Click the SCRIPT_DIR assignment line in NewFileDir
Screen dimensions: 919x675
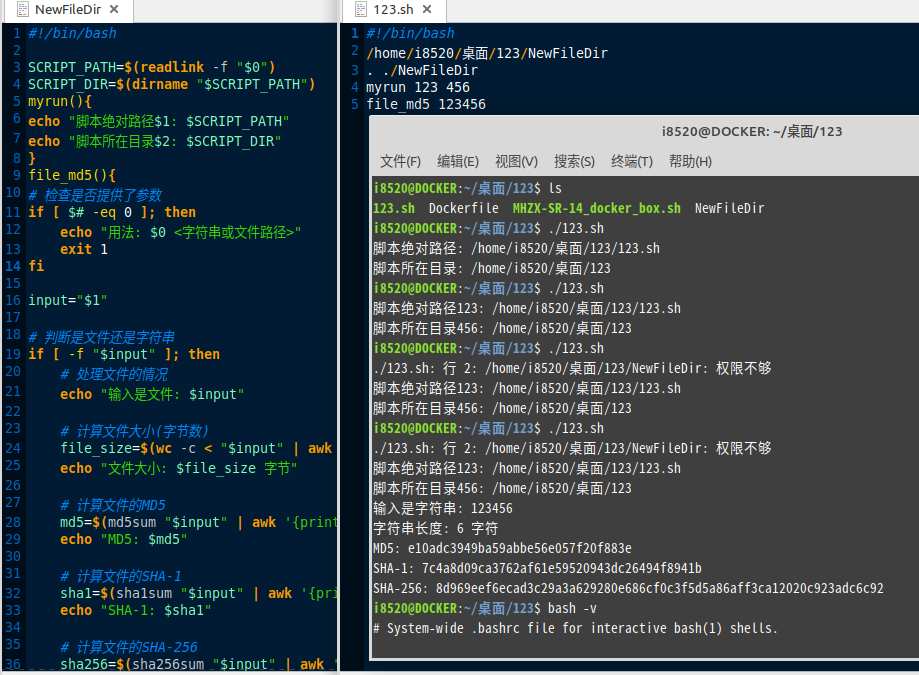point(172,84)
